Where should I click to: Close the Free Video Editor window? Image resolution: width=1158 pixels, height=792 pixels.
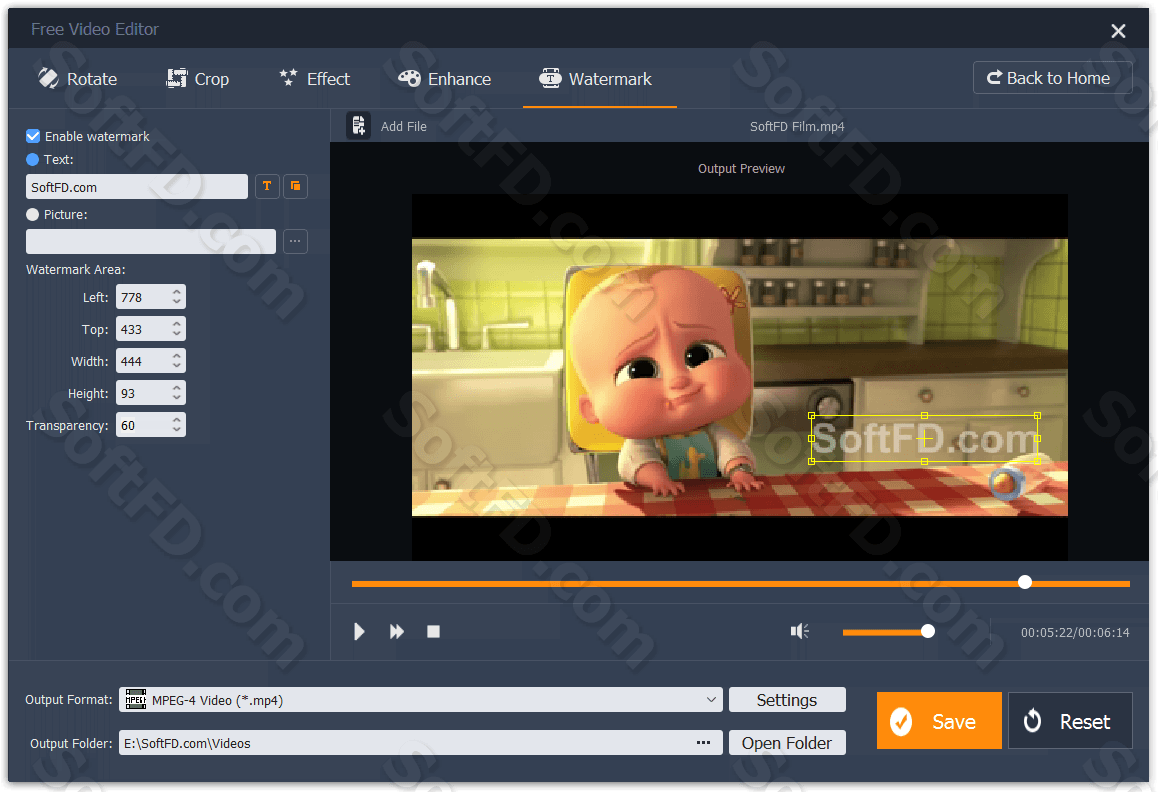(1118, 30)
